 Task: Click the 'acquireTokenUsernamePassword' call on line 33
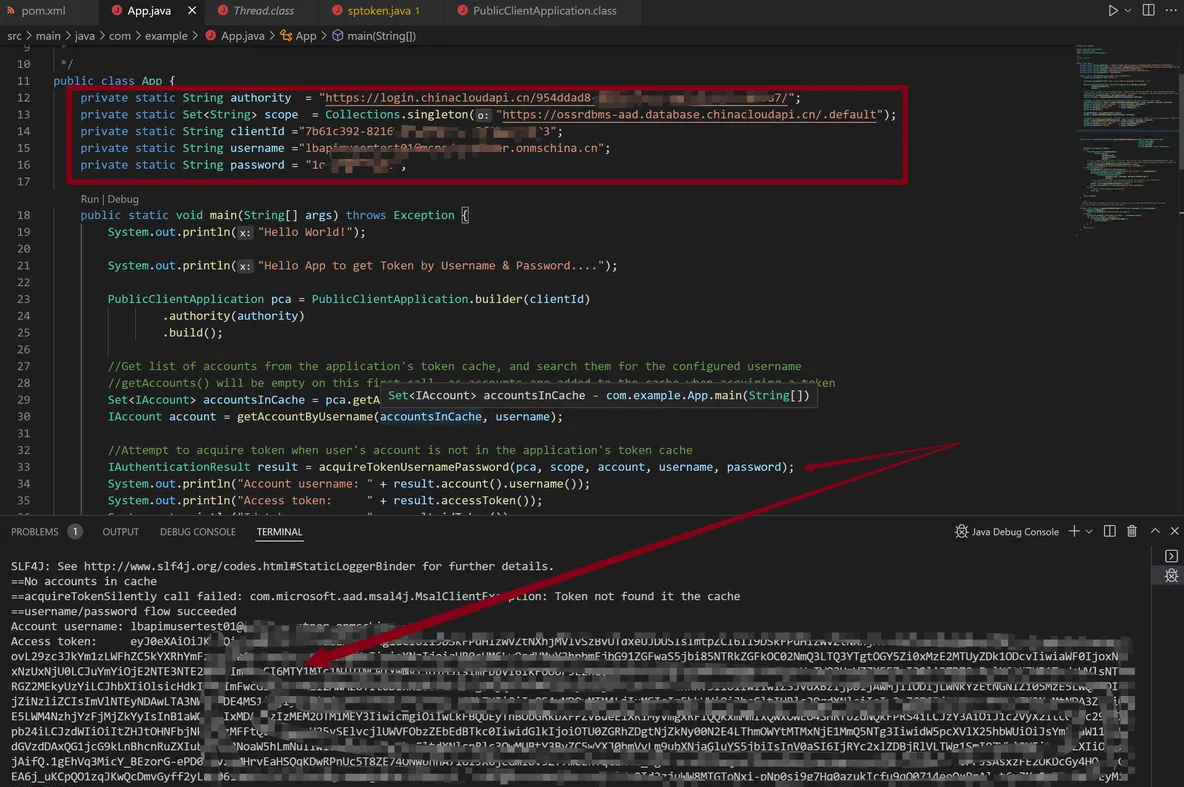pyautogui.click(x=414, y=467)
